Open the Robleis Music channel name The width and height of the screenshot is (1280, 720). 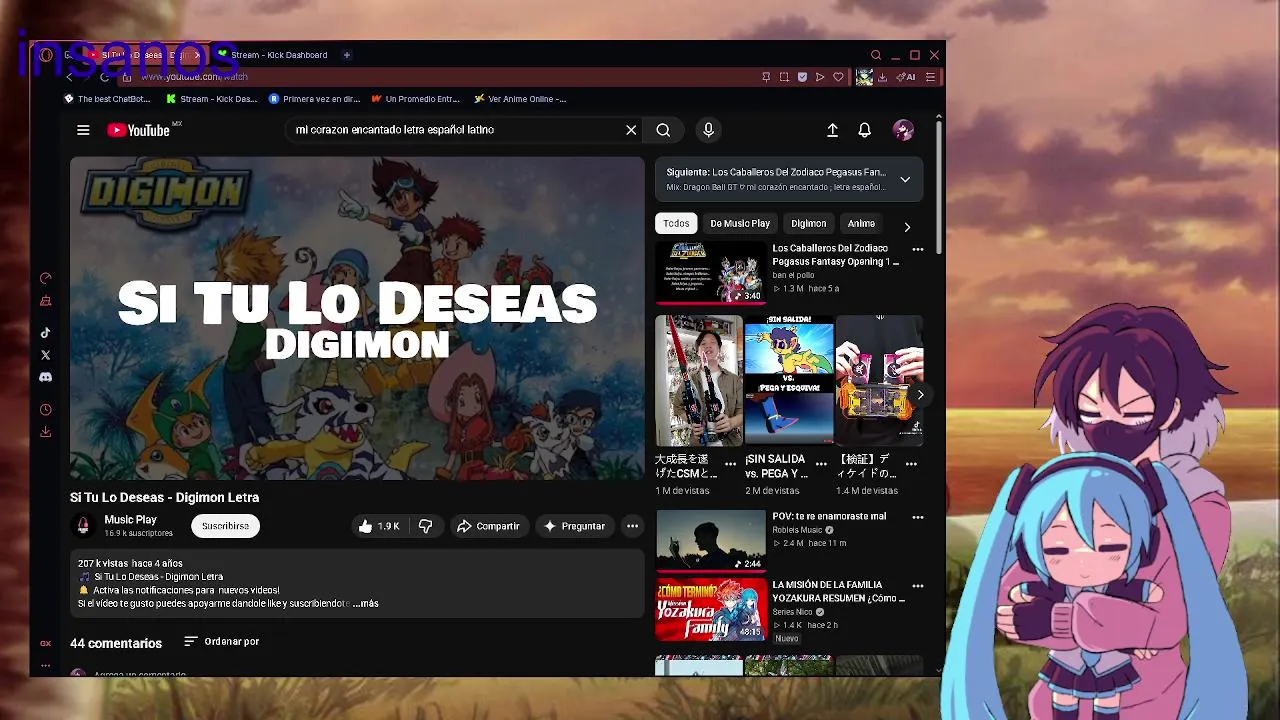click(x=797, y=530)
